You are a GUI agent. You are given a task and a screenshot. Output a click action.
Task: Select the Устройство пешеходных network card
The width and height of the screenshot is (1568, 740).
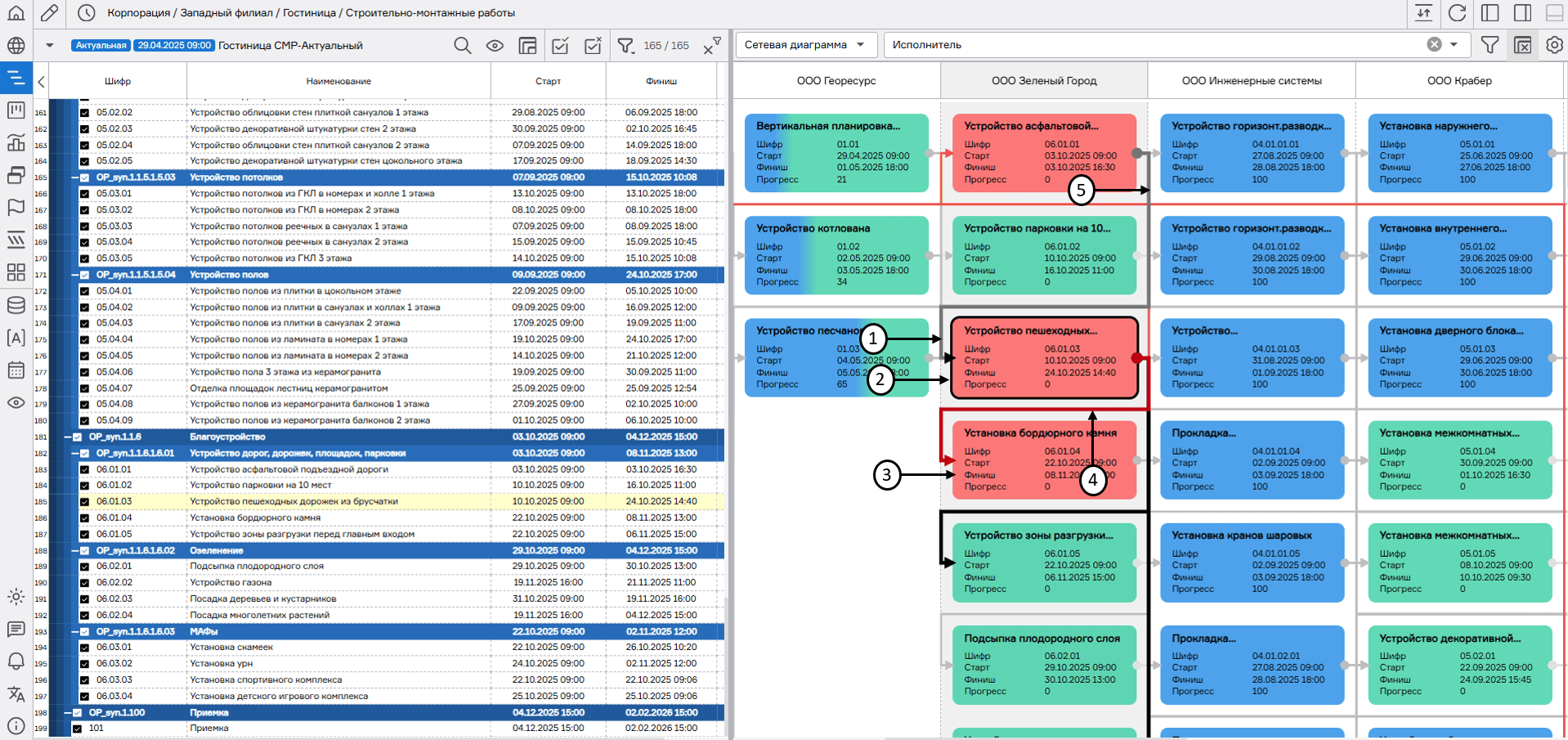1044,358
